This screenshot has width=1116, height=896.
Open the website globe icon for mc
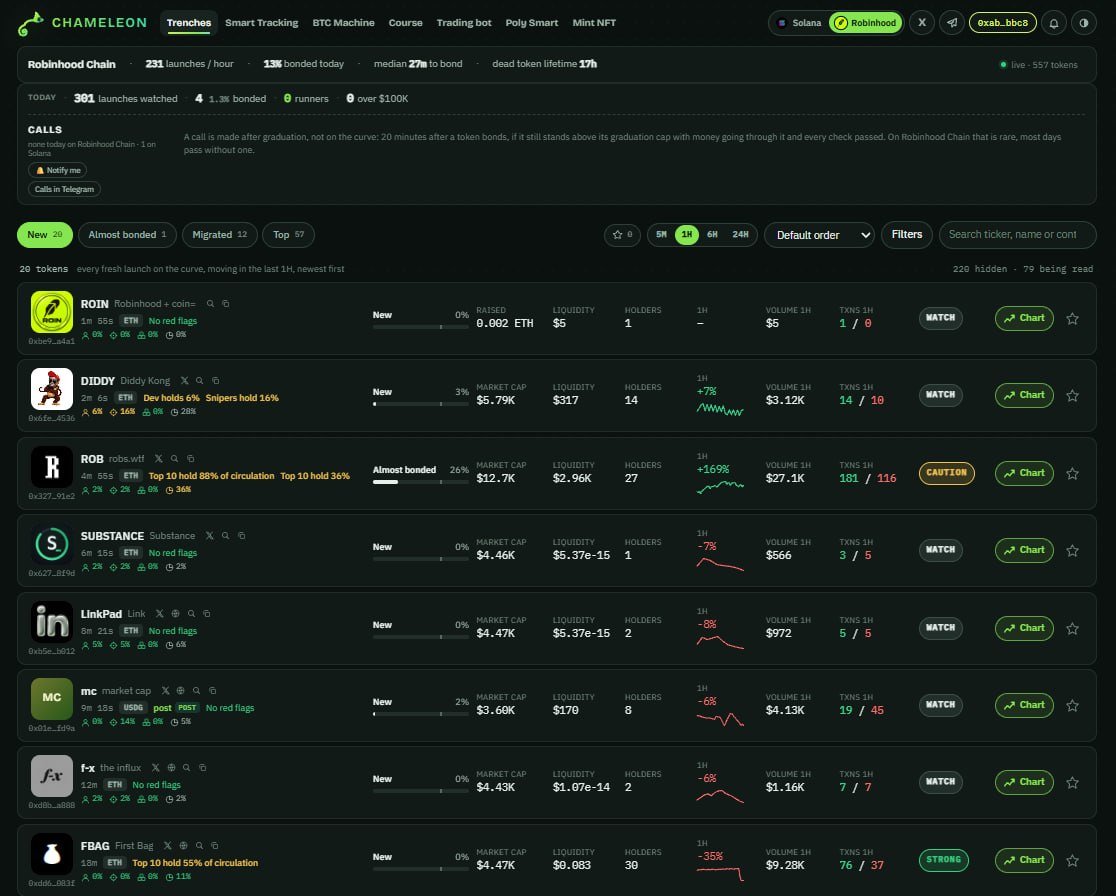point(181,691)
